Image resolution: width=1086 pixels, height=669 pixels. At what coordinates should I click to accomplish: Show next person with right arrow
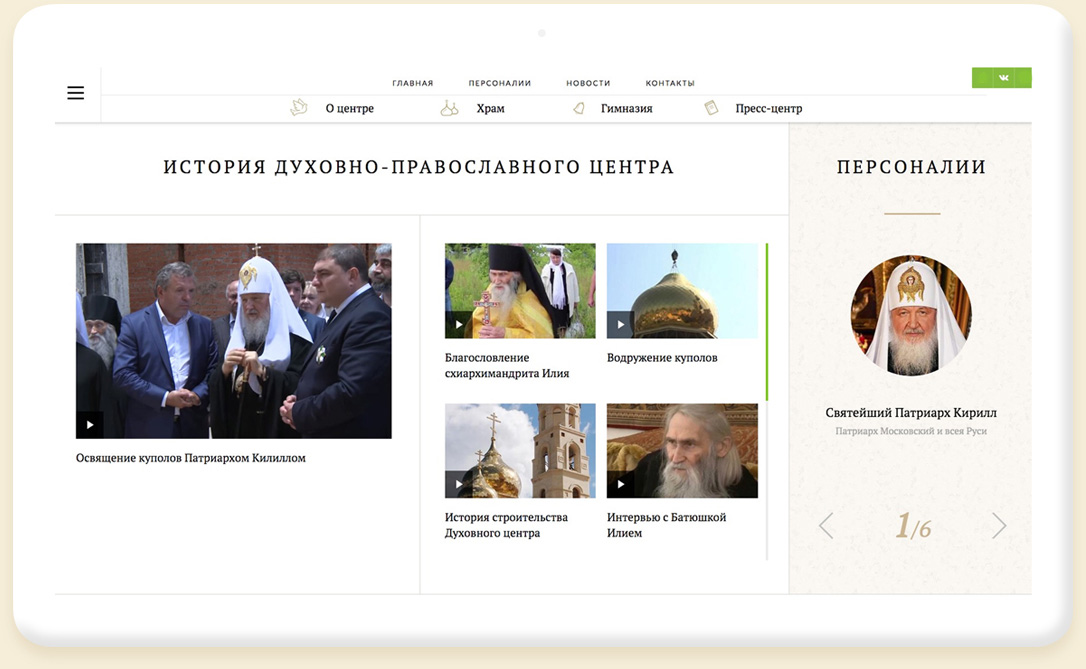pyautogui.click(x=998, y=526)
